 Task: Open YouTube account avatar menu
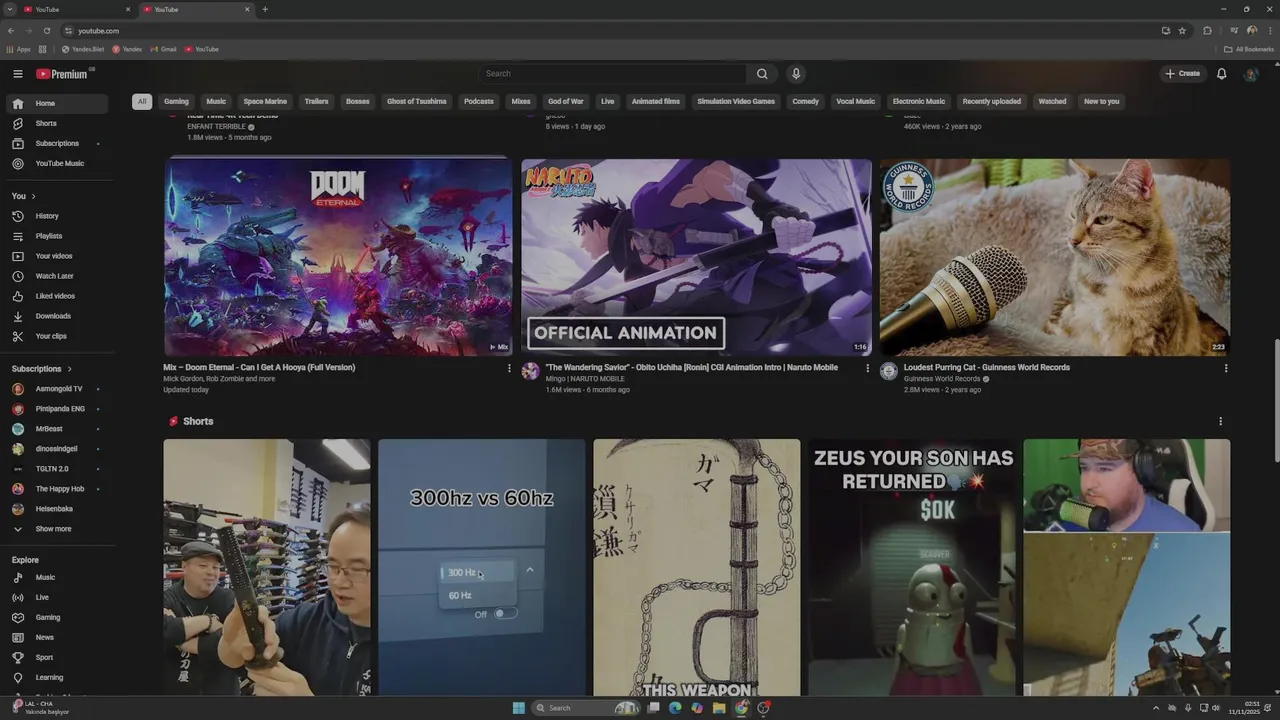tap(1250, 74)
